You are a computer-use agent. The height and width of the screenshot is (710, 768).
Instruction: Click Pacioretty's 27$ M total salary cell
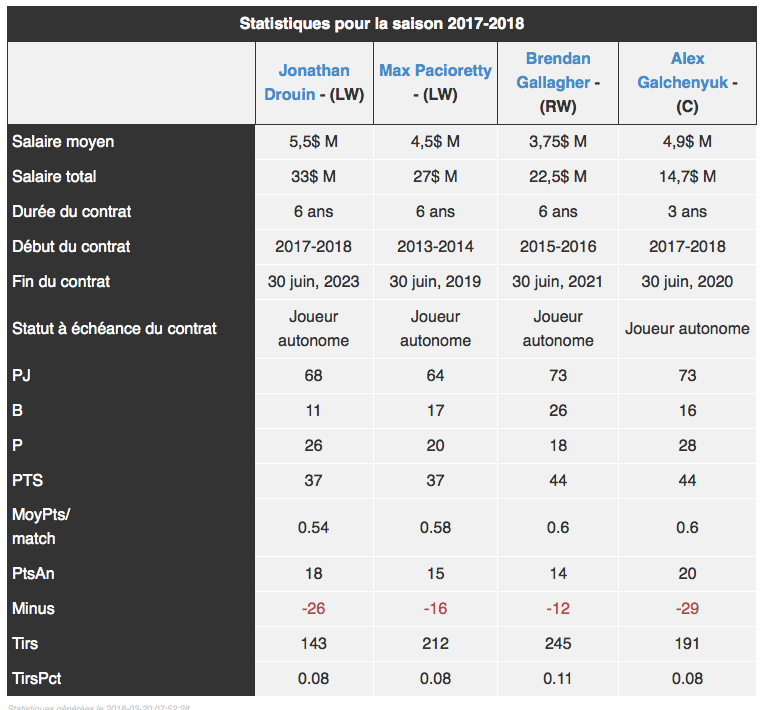(x=435, y=176)
